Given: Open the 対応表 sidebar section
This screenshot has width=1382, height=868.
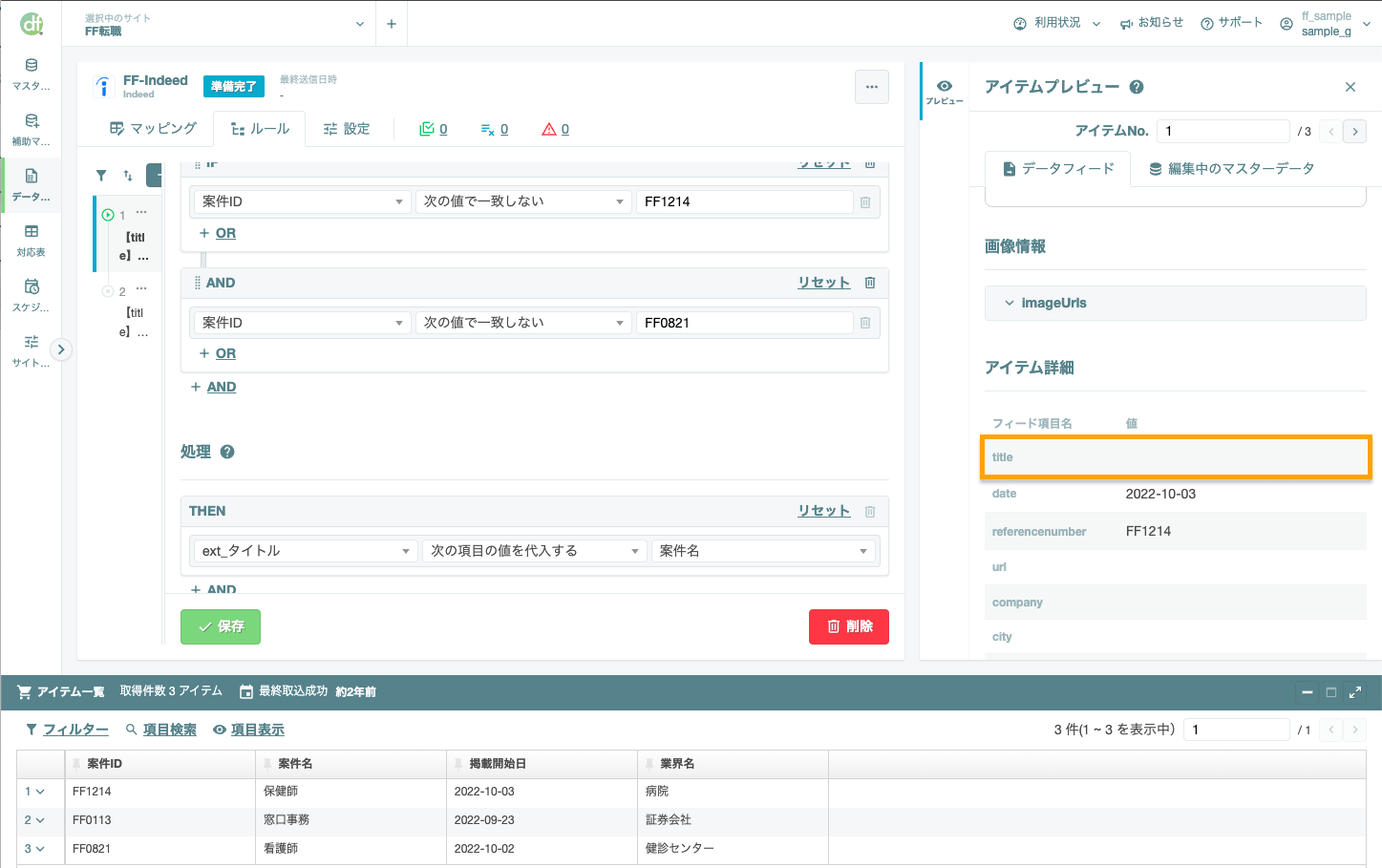Looking at the screenshot, I should click(32, 241).
